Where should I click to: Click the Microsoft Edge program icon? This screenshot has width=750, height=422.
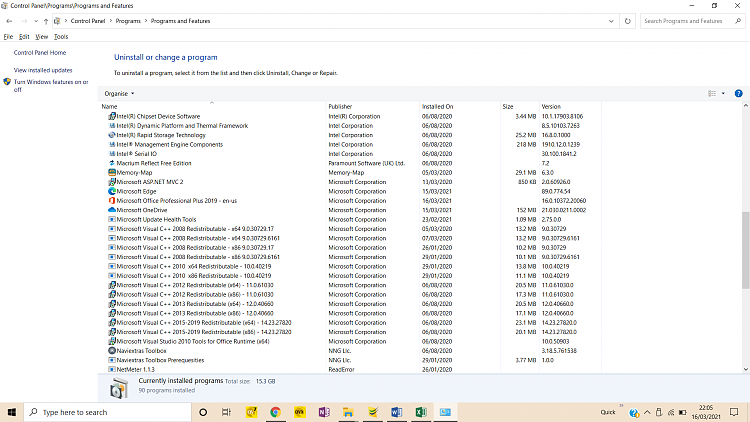coord(111,191)
